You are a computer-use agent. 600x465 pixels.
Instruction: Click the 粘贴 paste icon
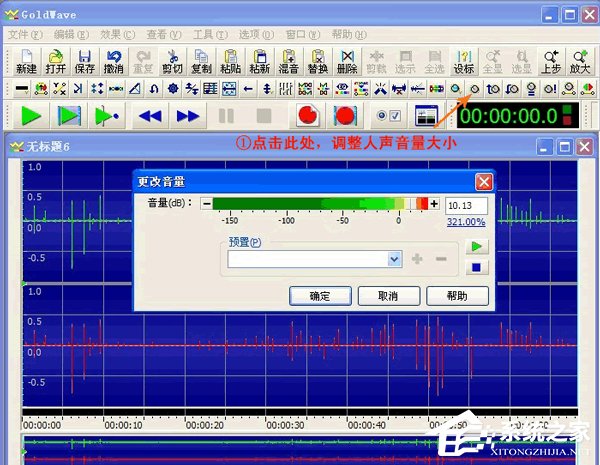click(x=230, y=62)
